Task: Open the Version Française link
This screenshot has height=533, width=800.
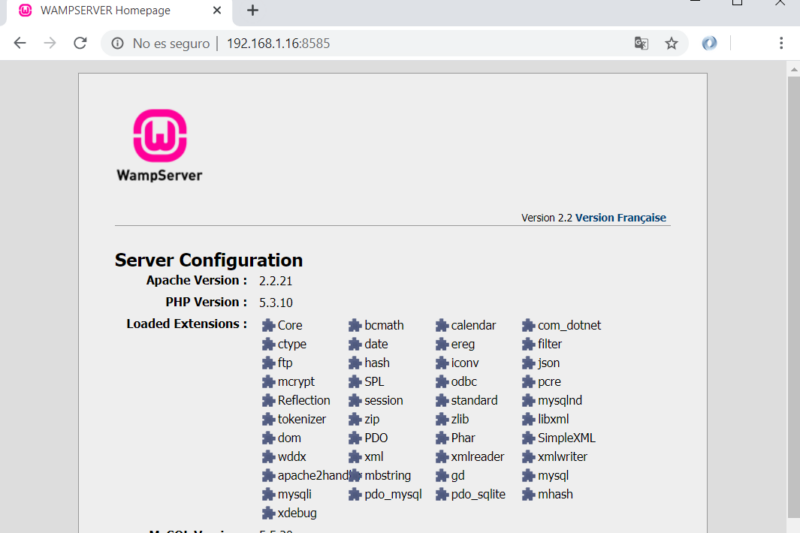Action: [x=620, y=218]
